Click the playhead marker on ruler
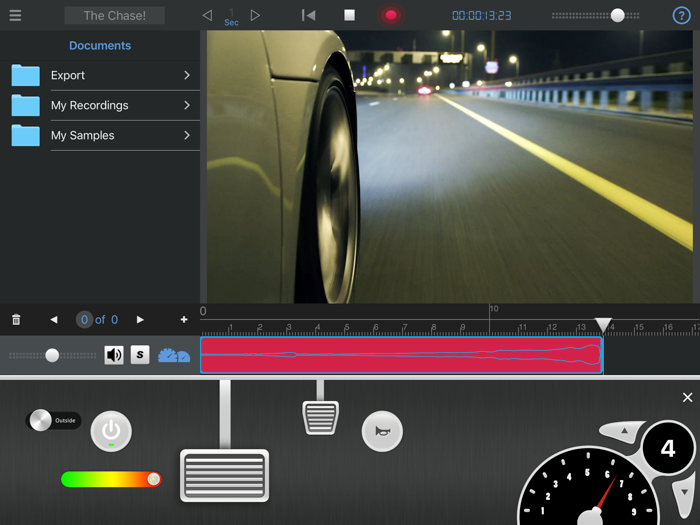Image resolution: width=700 pixels, height=525 pixels. tap(603, 325)
